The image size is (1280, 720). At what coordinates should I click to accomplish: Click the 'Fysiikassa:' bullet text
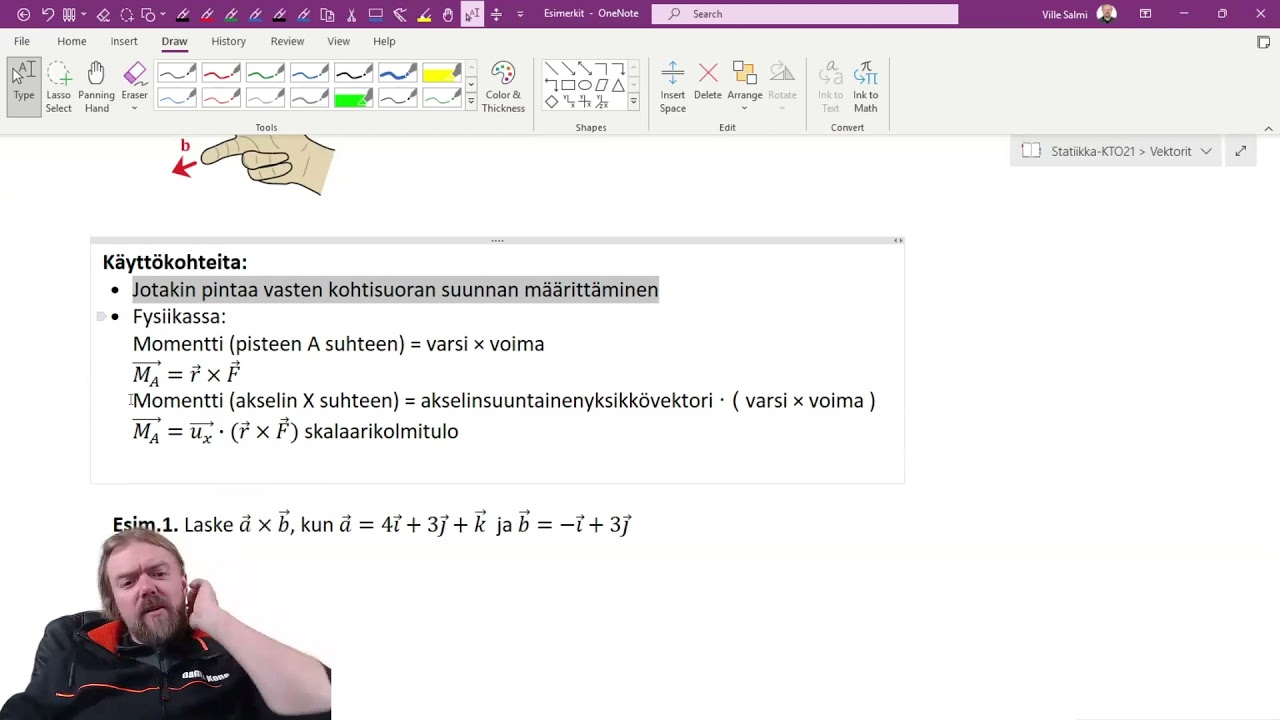[180, 317]
